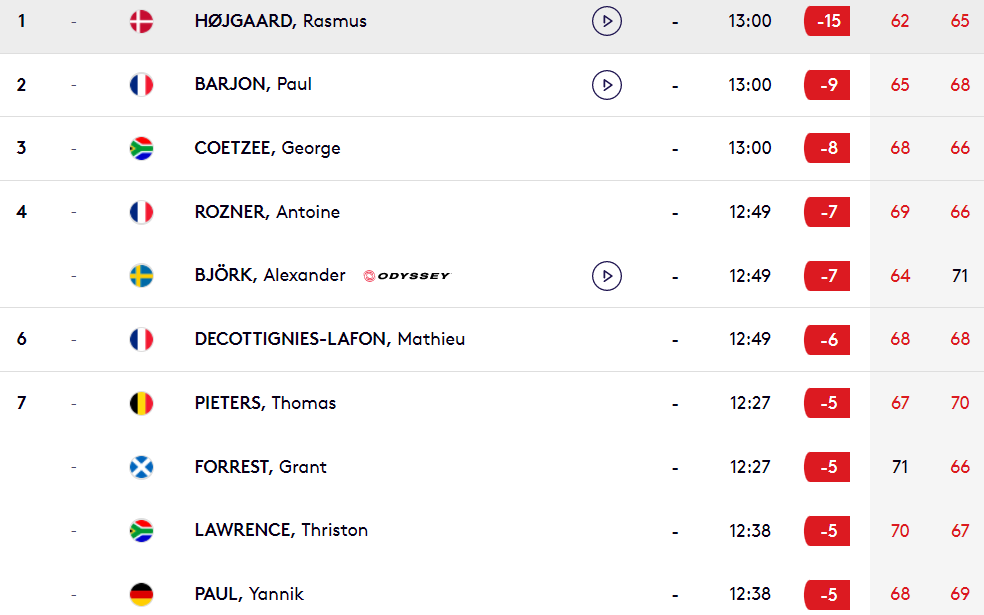
Task: Click the Denmark flag icon beside Højgaard
Action: coord(141,21)
